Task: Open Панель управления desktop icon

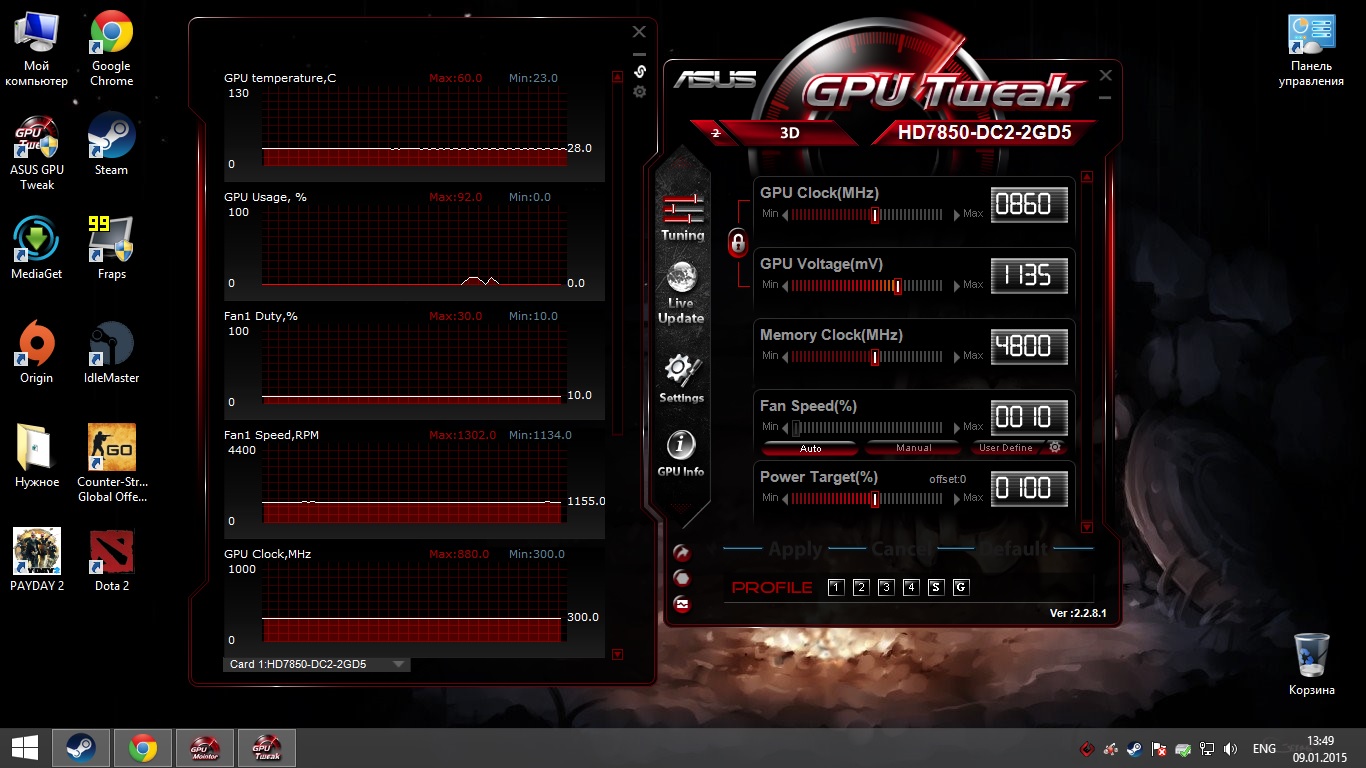Action: pyautogui.click(x=1311, y=50)
